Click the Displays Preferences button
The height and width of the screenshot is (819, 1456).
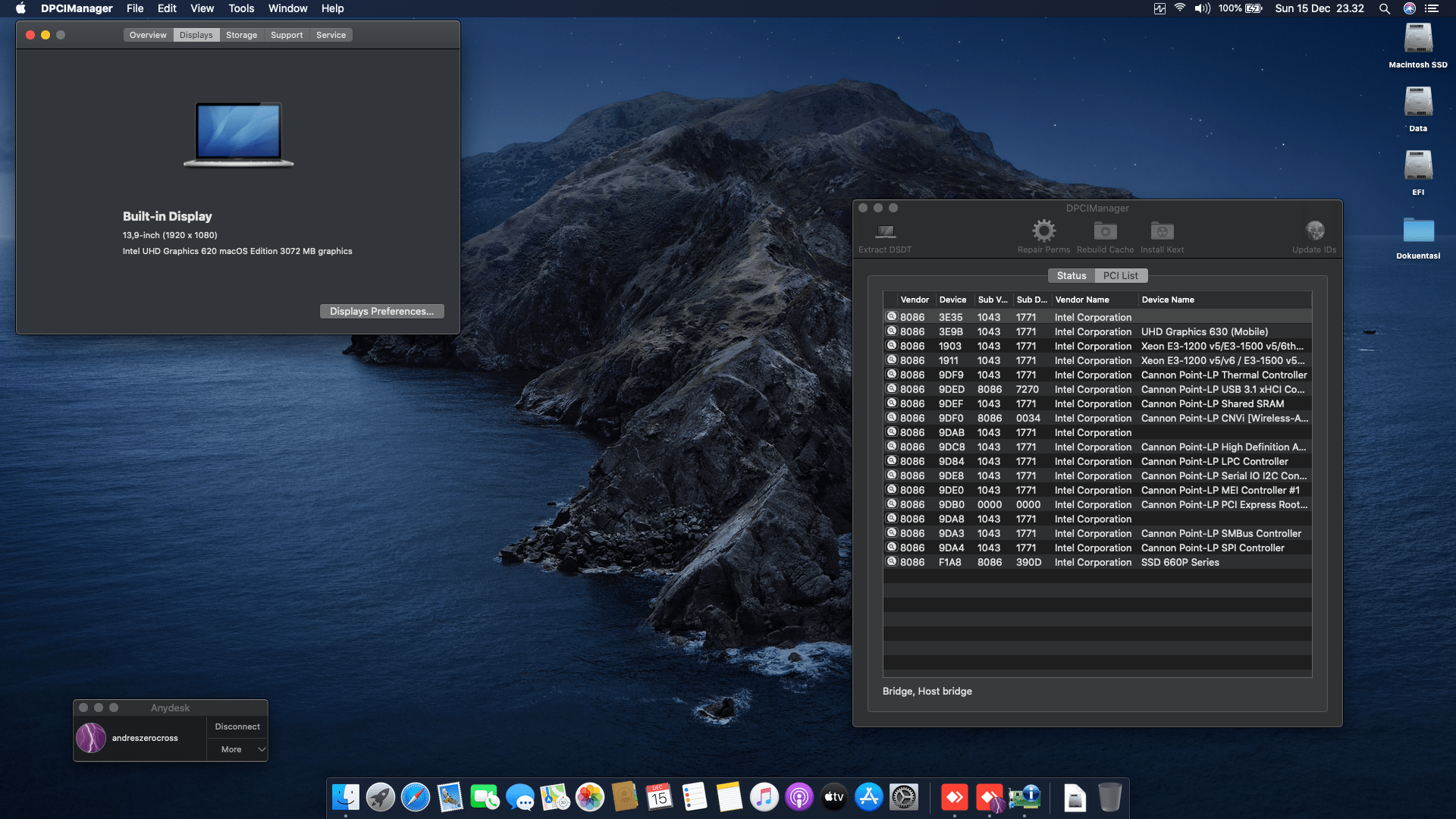click(381, 311)
